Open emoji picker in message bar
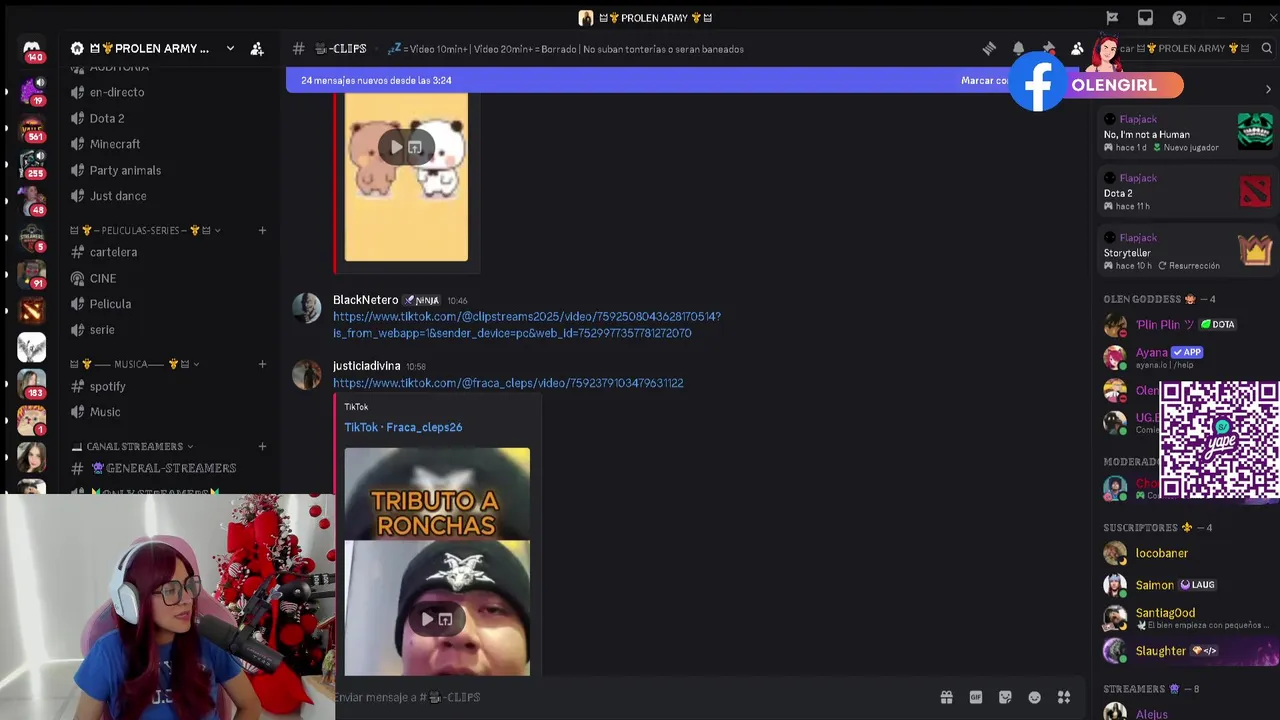Viewport: 1280px width, 720px height. [x=1035, y=697]
